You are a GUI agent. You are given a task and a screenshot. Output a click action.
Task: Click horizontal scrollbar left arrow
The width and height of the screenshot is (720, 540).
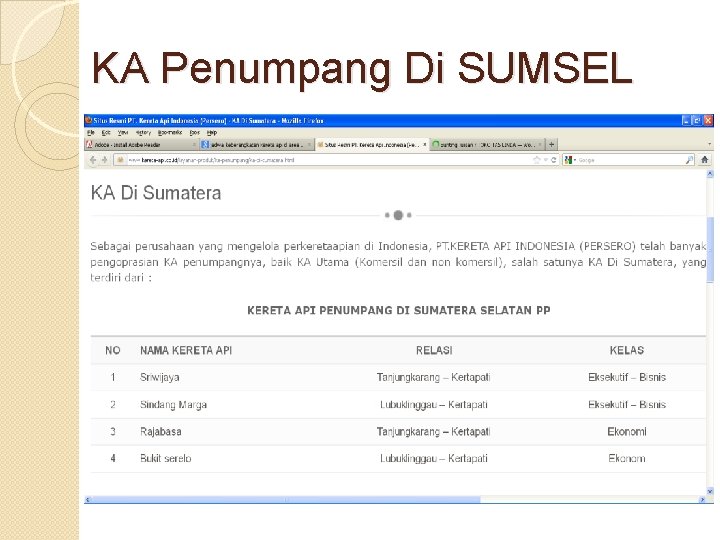[88, 500]
